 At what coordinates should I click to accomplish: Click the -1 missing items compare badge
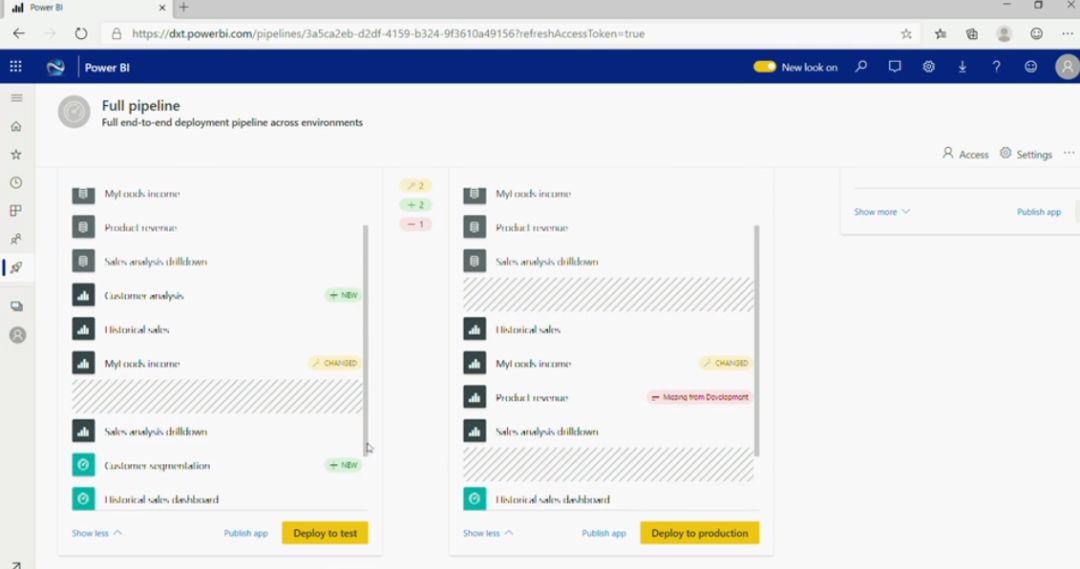(x=415, y=224)
